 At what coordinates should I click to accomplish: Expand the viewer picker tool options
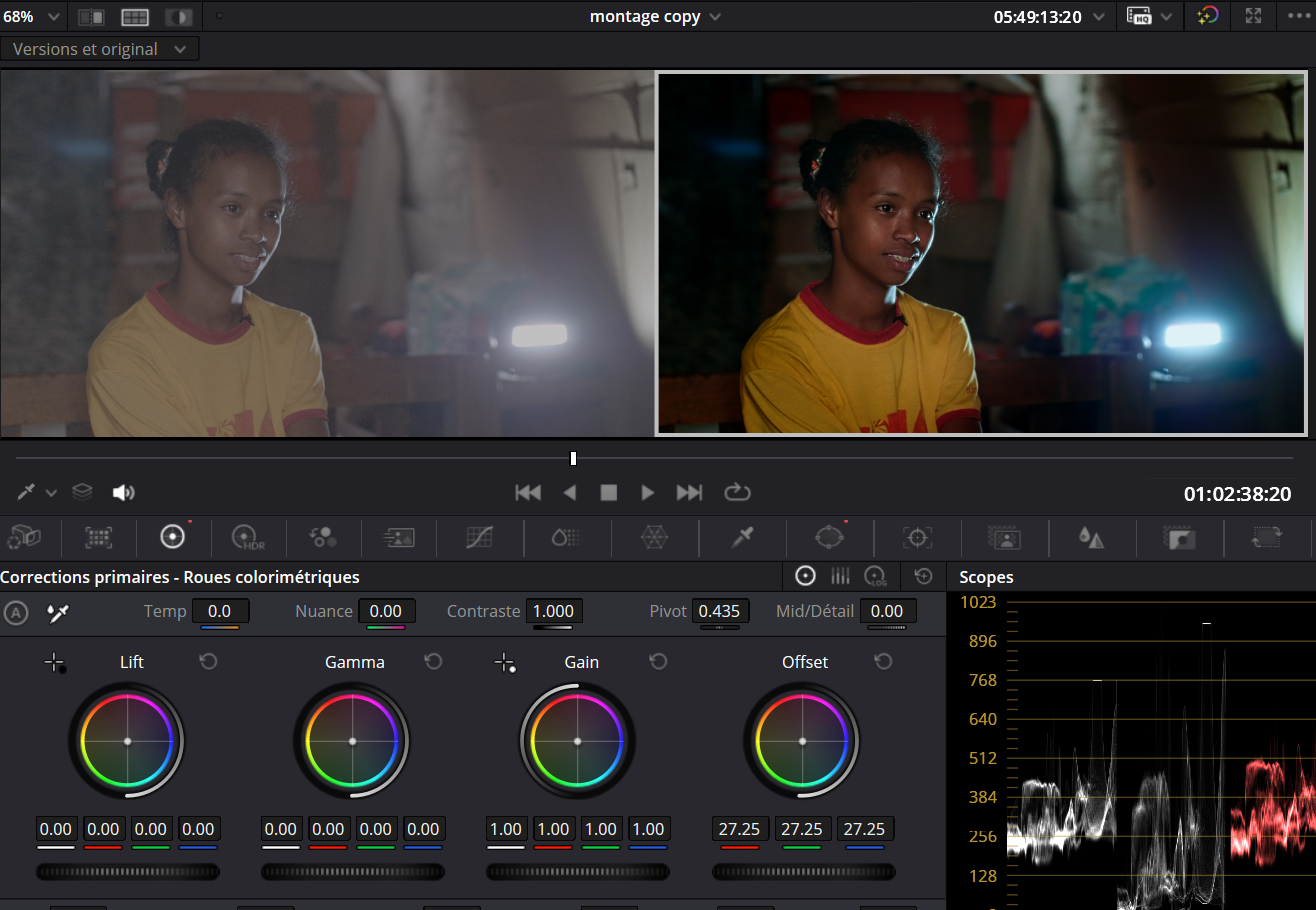click(51, 493)
